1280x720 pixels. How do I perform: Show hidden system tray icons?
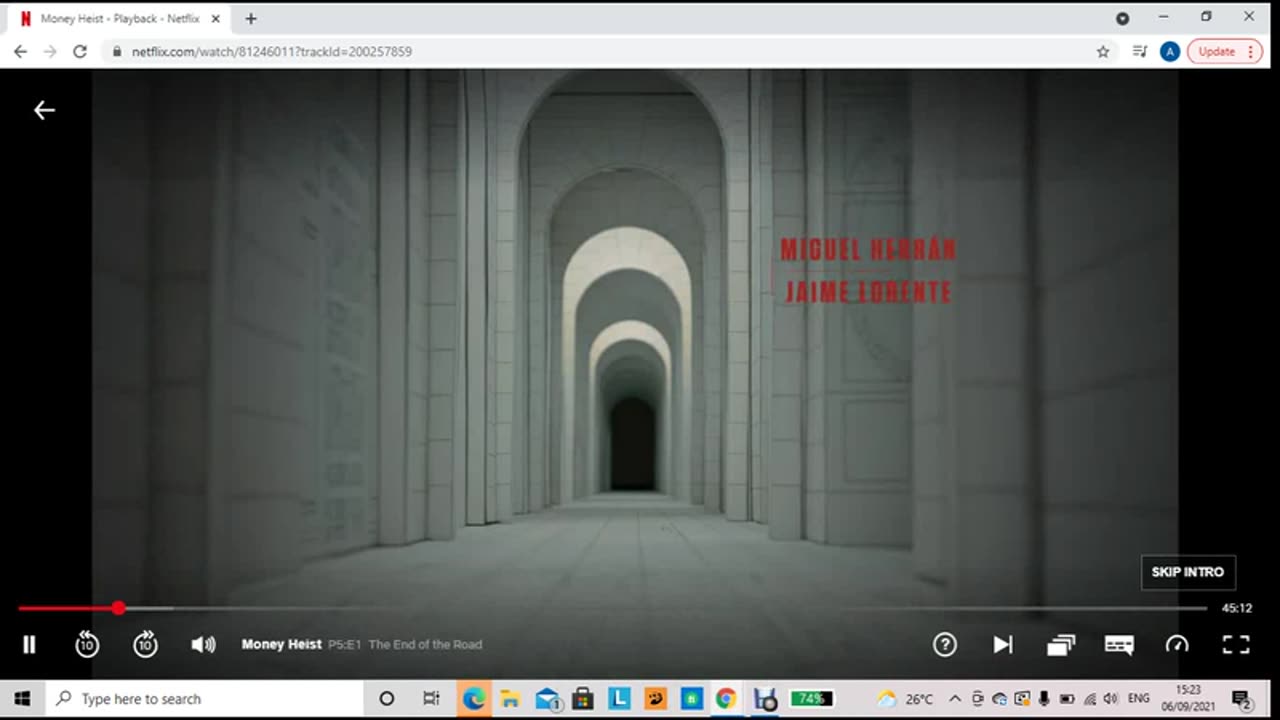pos(955,699)
